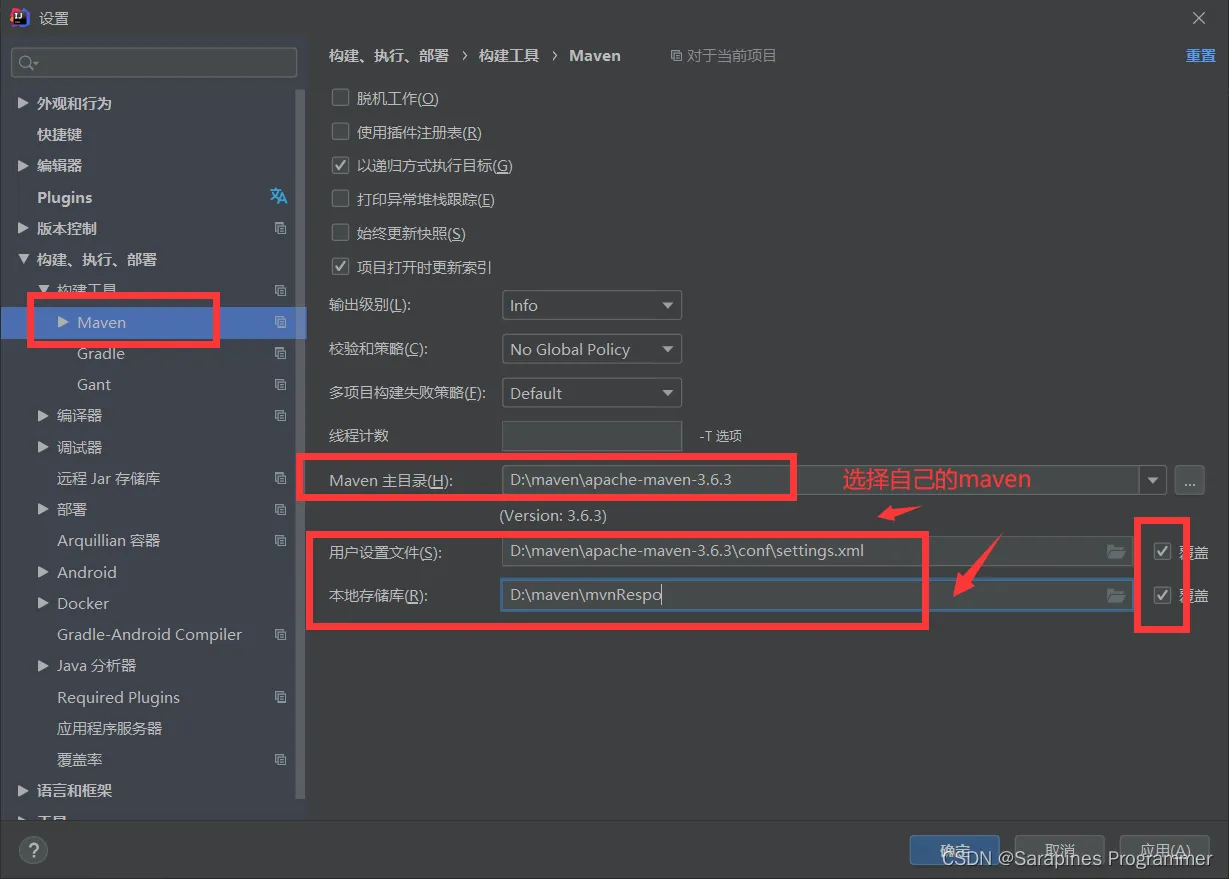
Task: Click the project-level icon beside Gradle
Action: (280, 353)
